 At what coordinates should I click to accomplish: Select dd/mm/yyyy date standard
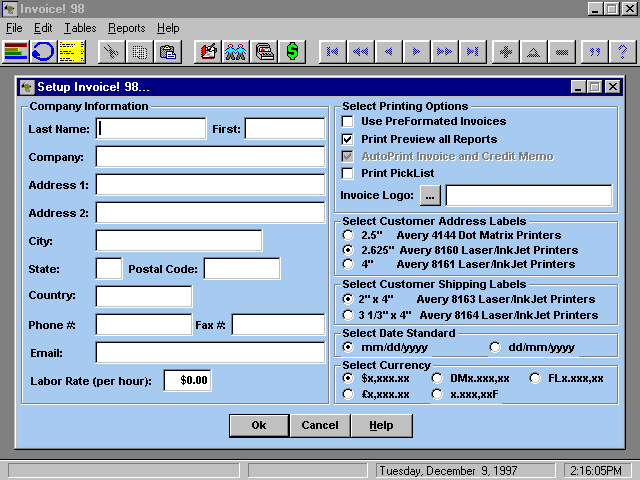(x=495, y=347)
